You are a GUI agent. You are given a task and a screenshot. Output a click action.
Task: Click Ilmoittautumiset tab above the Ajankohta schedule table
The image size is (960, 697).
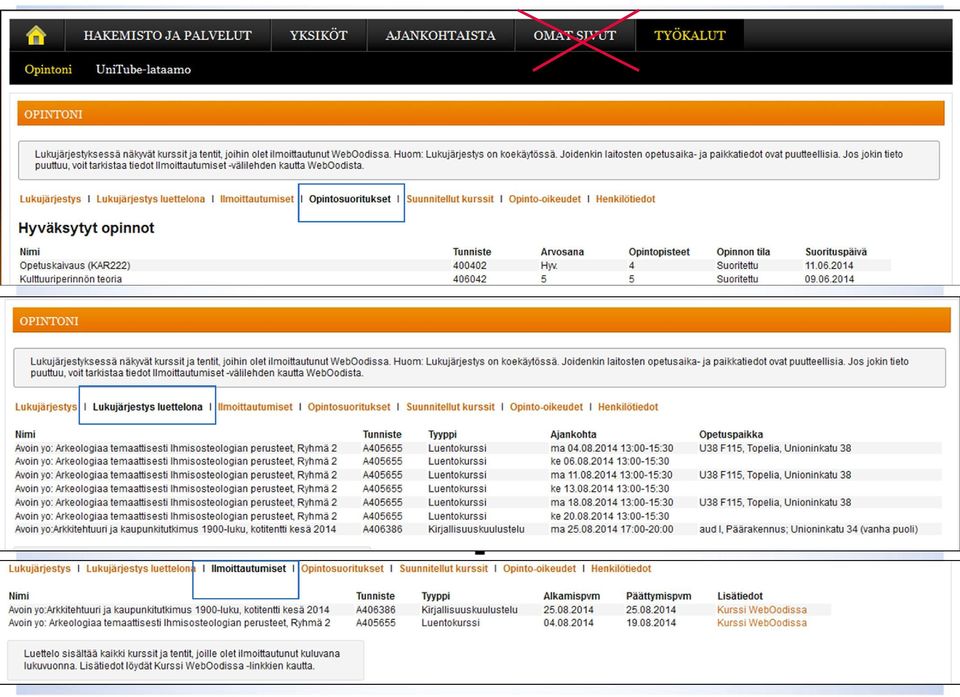[255, 407]
